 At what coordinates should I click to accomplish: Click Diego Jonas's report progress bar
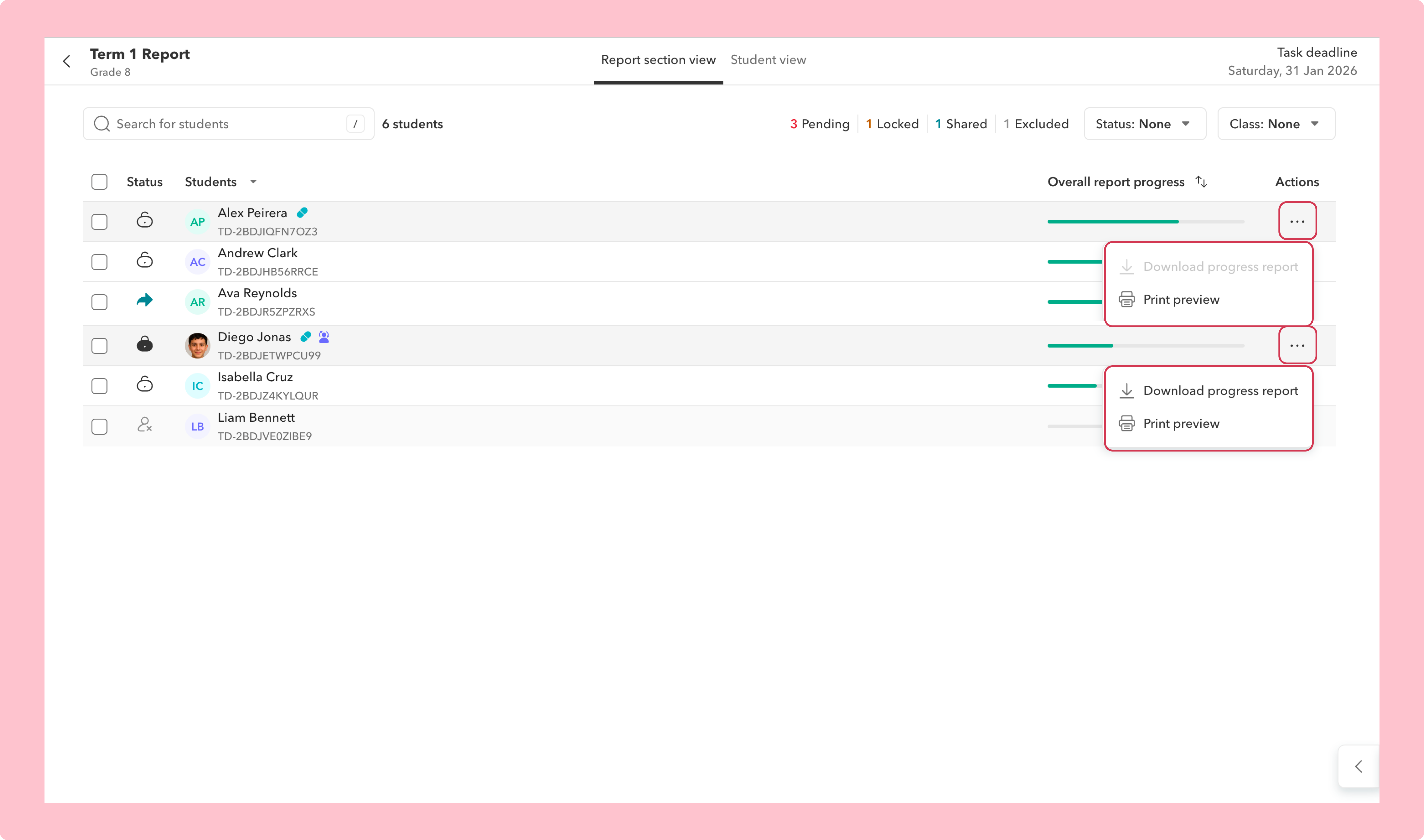pyautogui.click(x=1146, y=345)
